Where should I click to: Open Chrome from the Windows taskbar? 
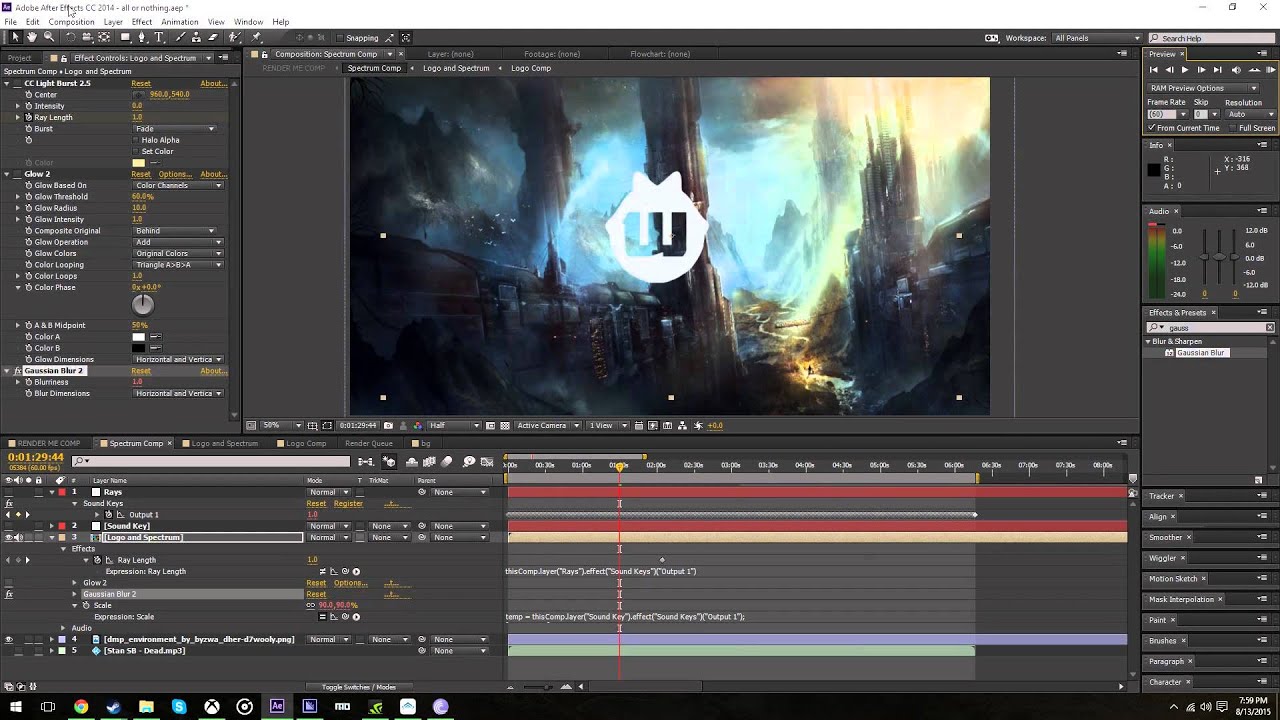pyautogui.click(x=81, y=707)
